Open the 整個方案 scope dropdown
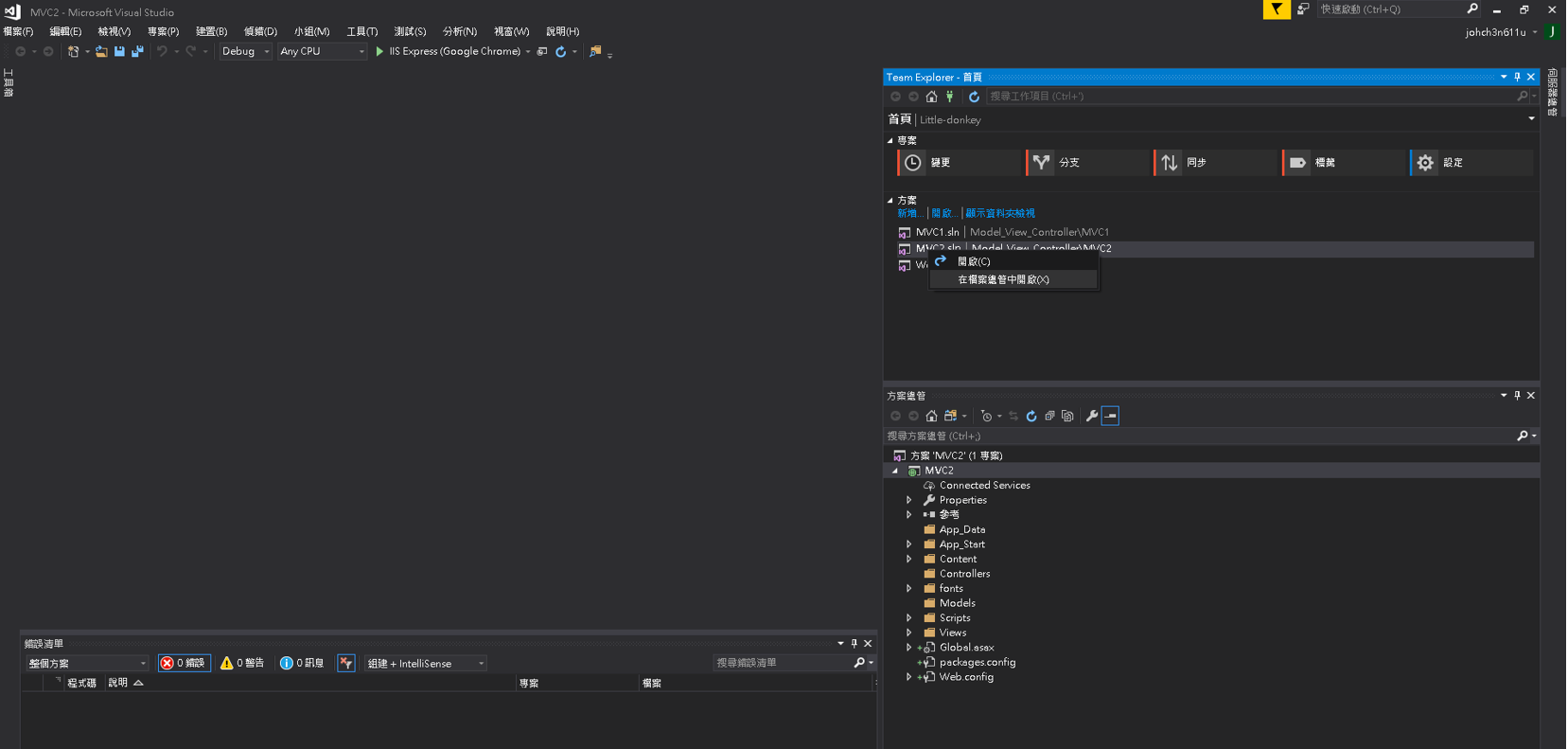This screenshot has height=749, width=1568. (87, 663)
